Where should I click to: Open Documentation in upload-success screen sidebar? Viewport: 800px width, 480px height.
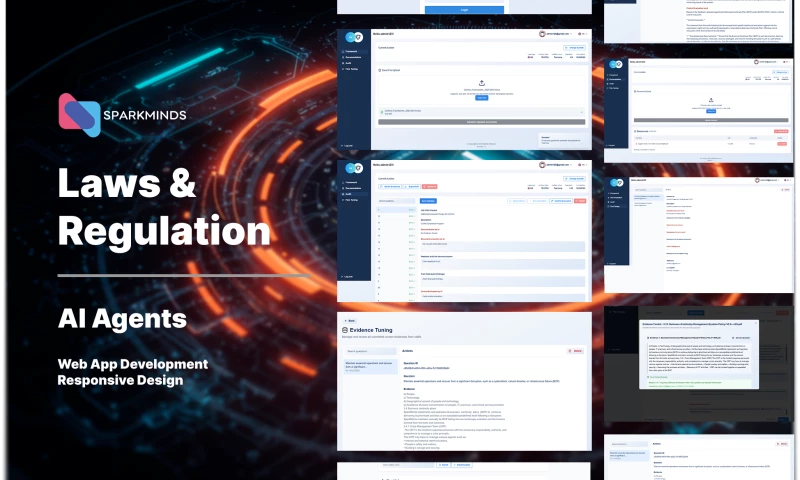pos(353,57)
